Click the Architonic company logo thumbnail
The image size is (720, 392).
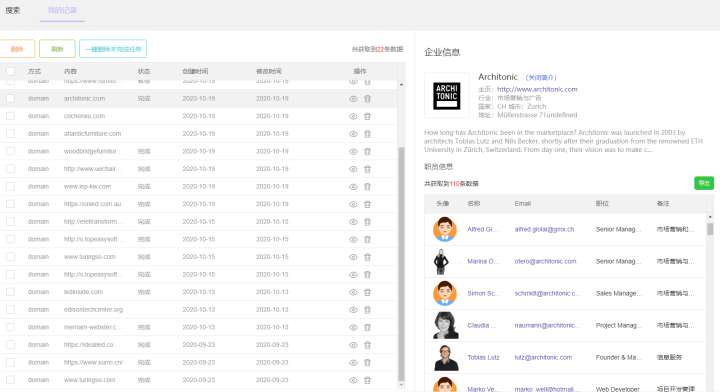point(447,95)
